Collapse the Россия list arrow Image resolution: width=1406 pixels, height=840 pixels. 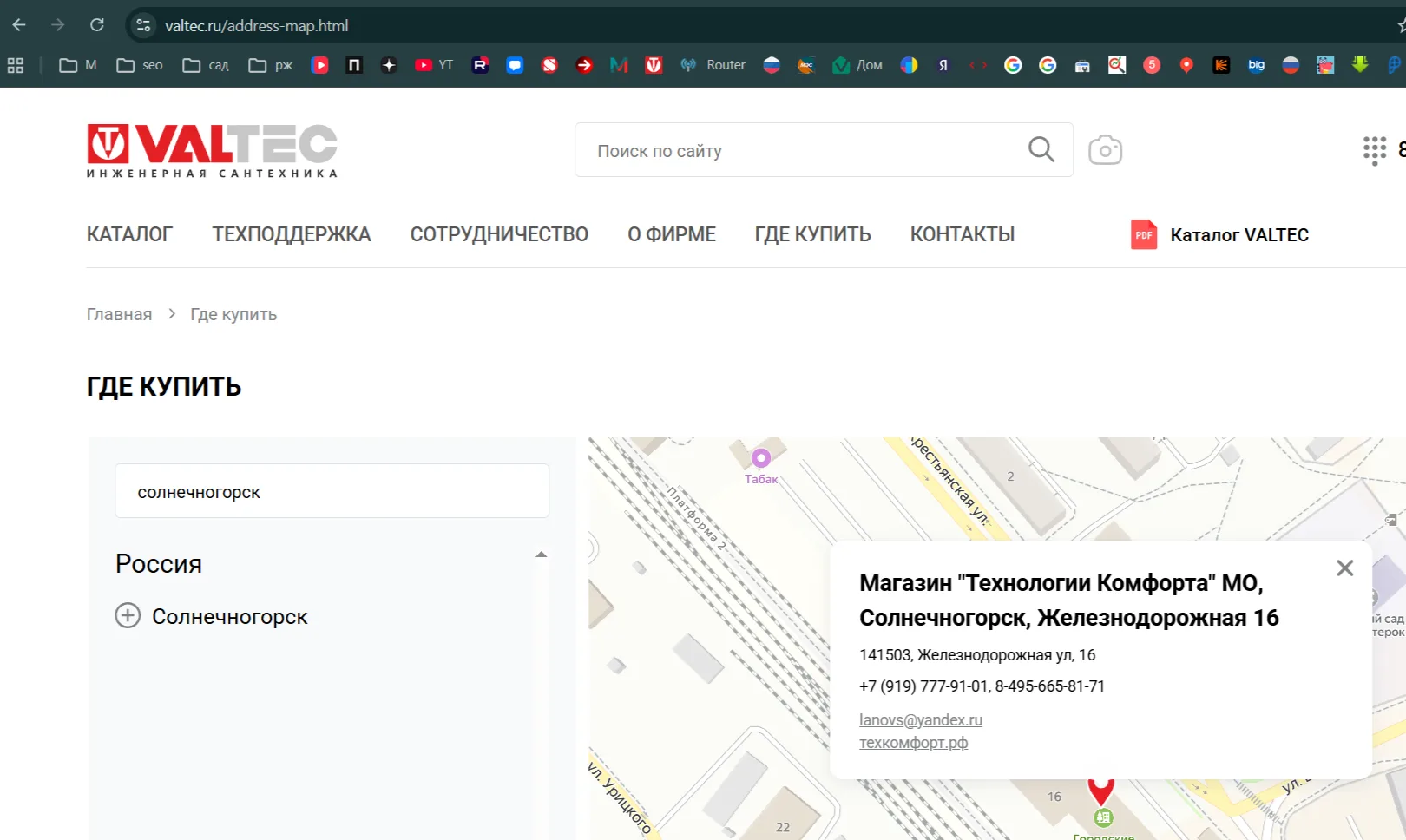(542, 555)
